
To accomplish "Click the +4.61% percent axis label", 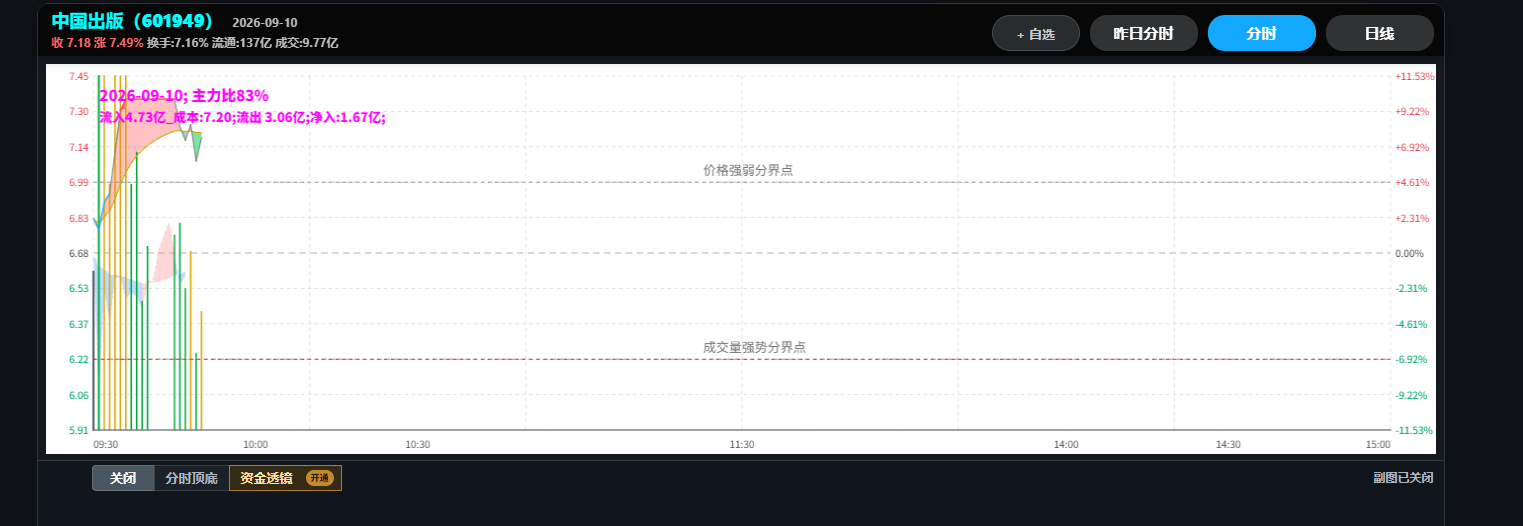I will point(1412,183).
